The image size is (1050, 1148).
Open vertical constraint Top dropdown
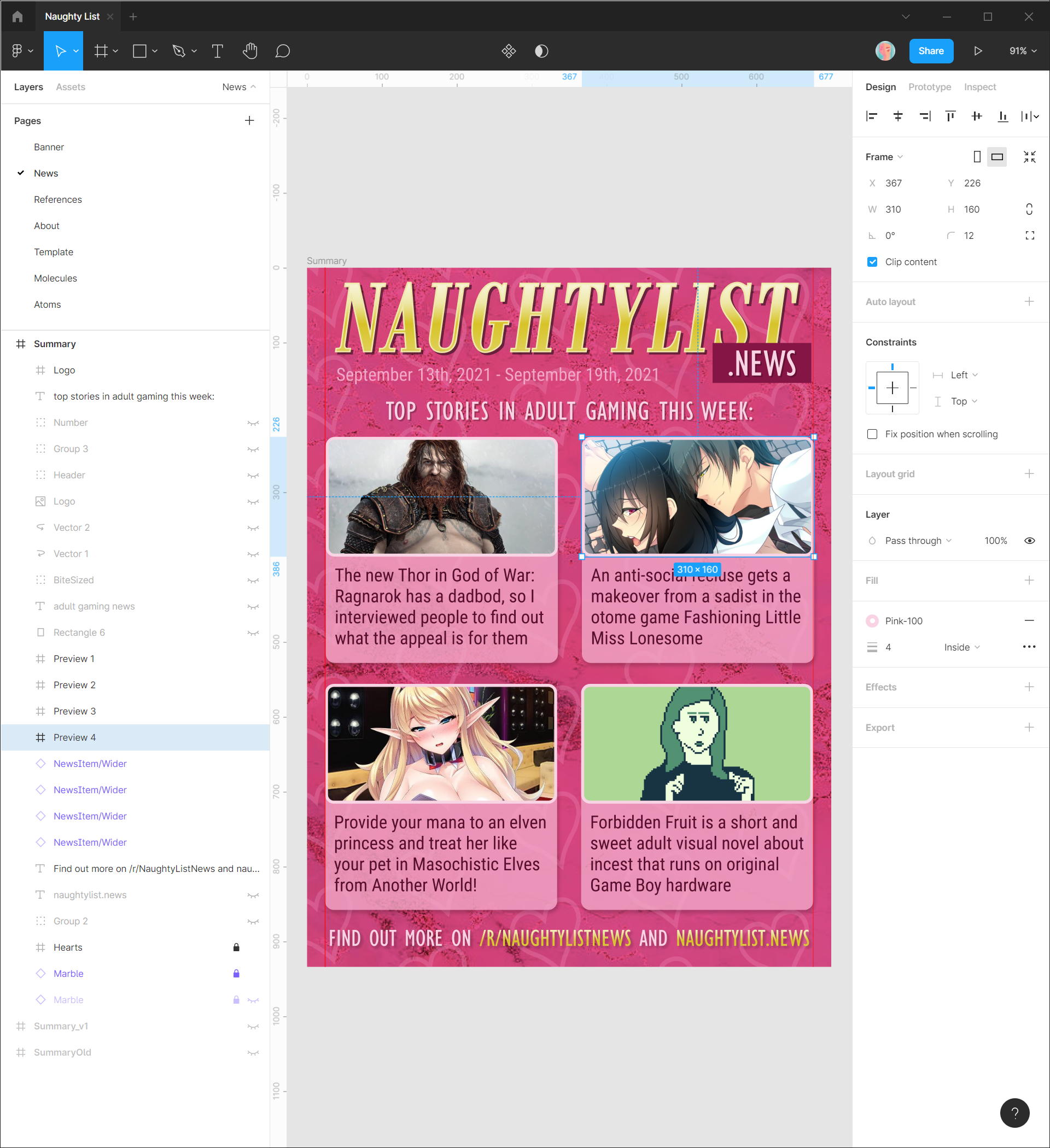tap(964, 401)
